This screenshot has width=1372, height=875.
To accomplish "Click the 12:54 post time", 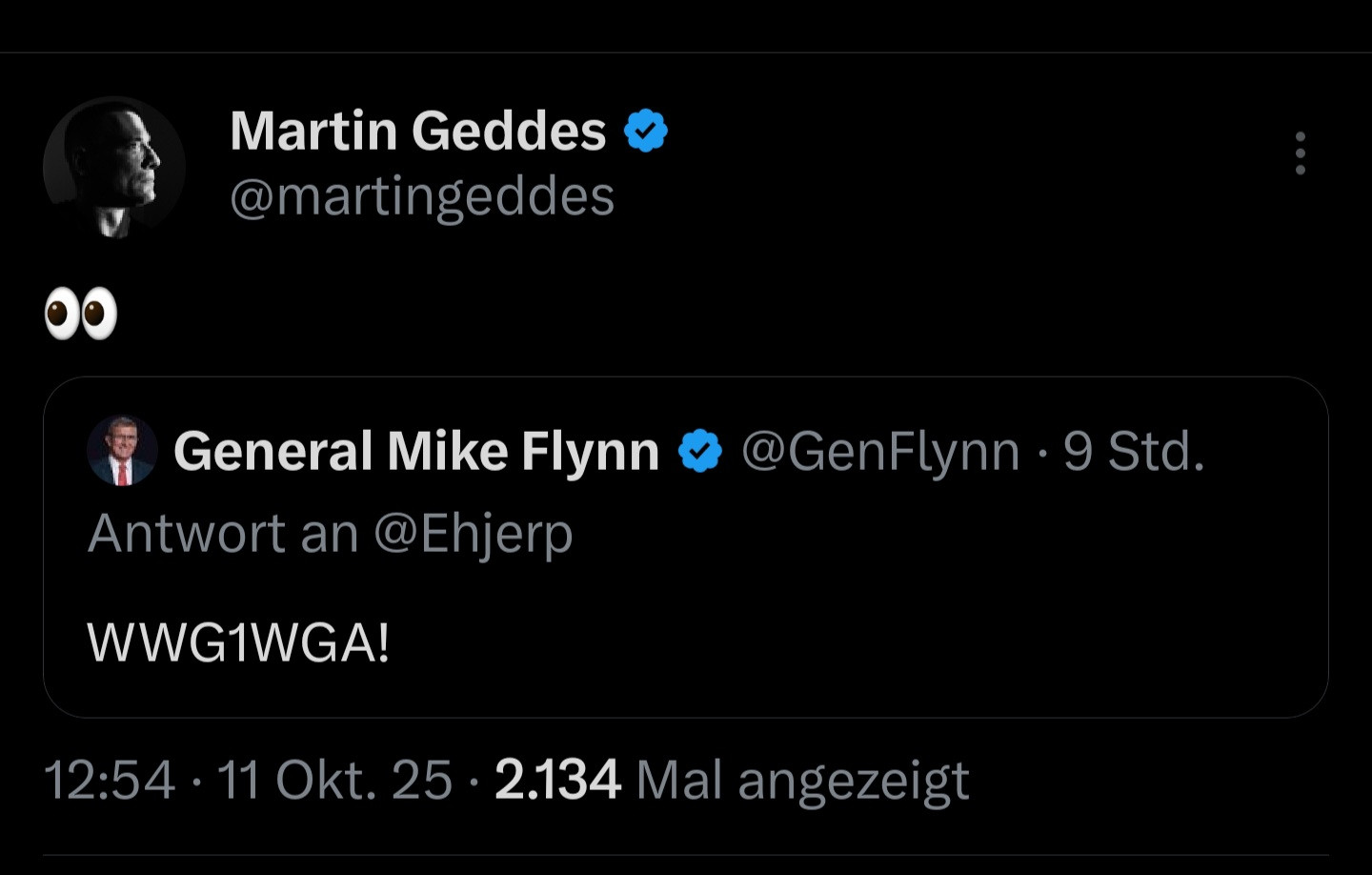I will click(110, 781).
